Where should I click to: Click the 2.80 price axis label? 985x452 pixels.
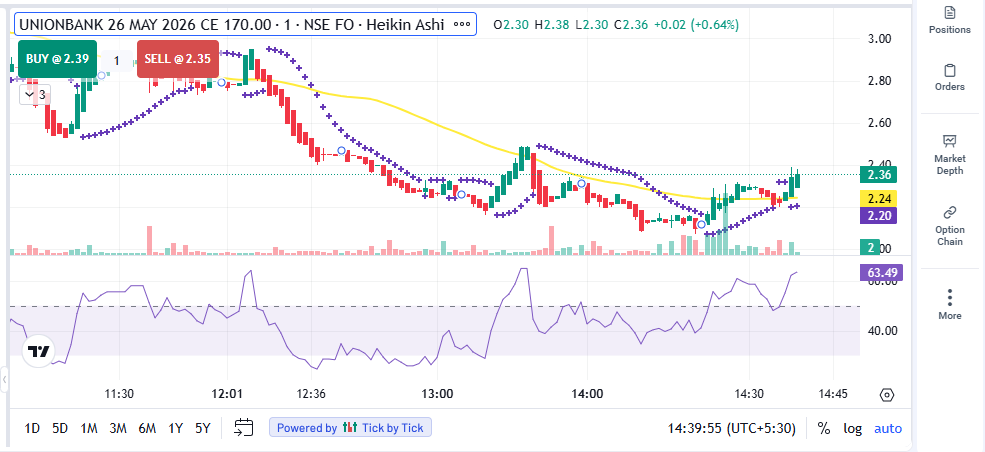[x=878, y=81]
